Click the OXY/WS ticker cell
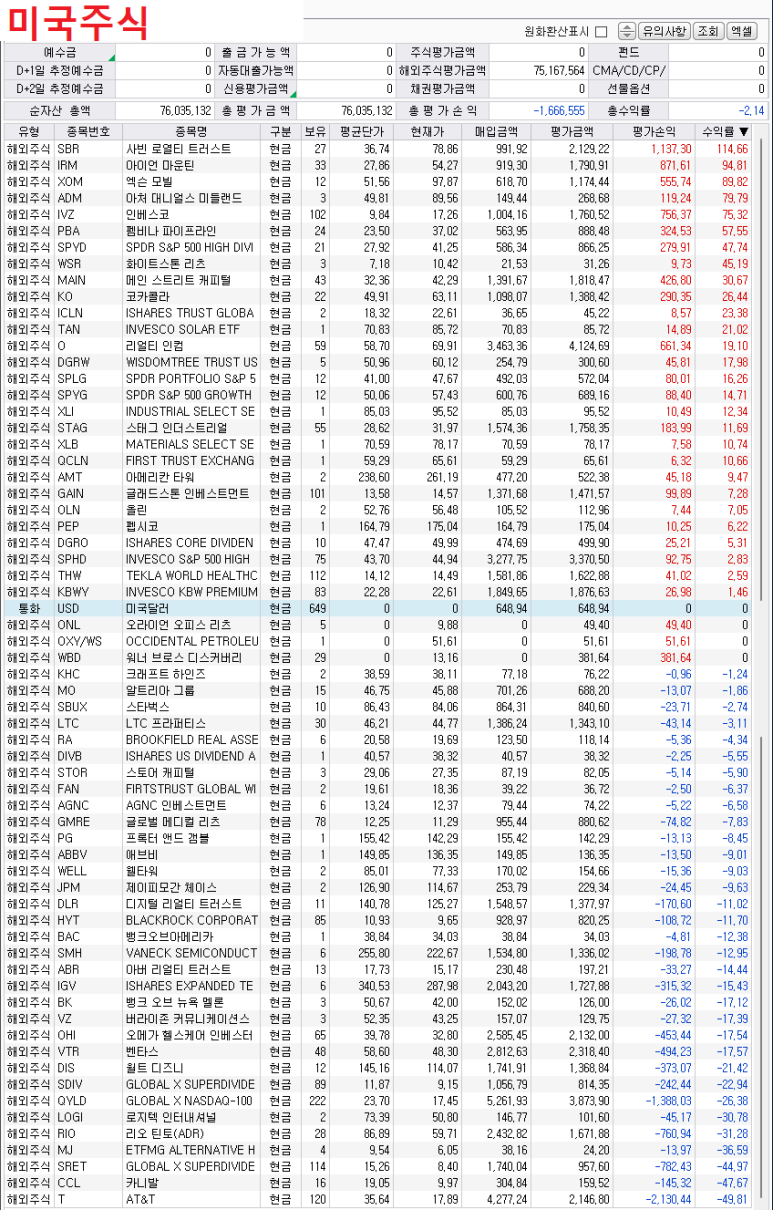This screenshot has height=1210, width=773. tap(89, 641)
